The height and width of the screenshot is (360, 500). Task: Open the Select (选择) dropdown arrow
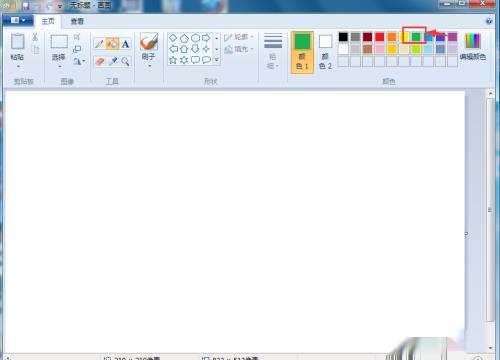click(60, 66)
